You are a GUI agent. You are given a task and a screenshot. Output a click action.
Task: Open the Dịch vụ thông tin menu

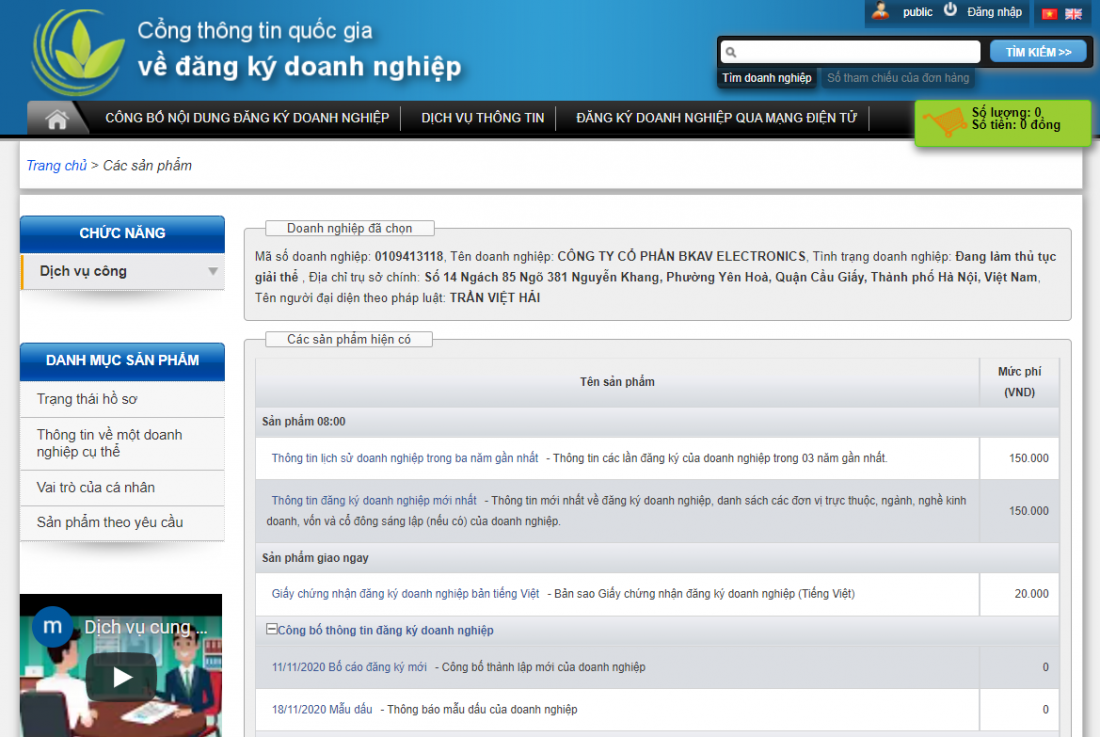(482, 118)
